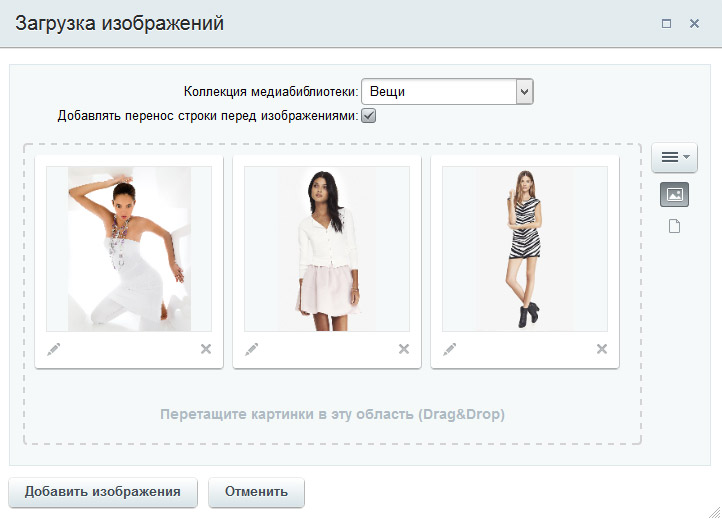The image size is (722, 519).
Task: Remove the third image with the X icon
Action: coord(602,349)
